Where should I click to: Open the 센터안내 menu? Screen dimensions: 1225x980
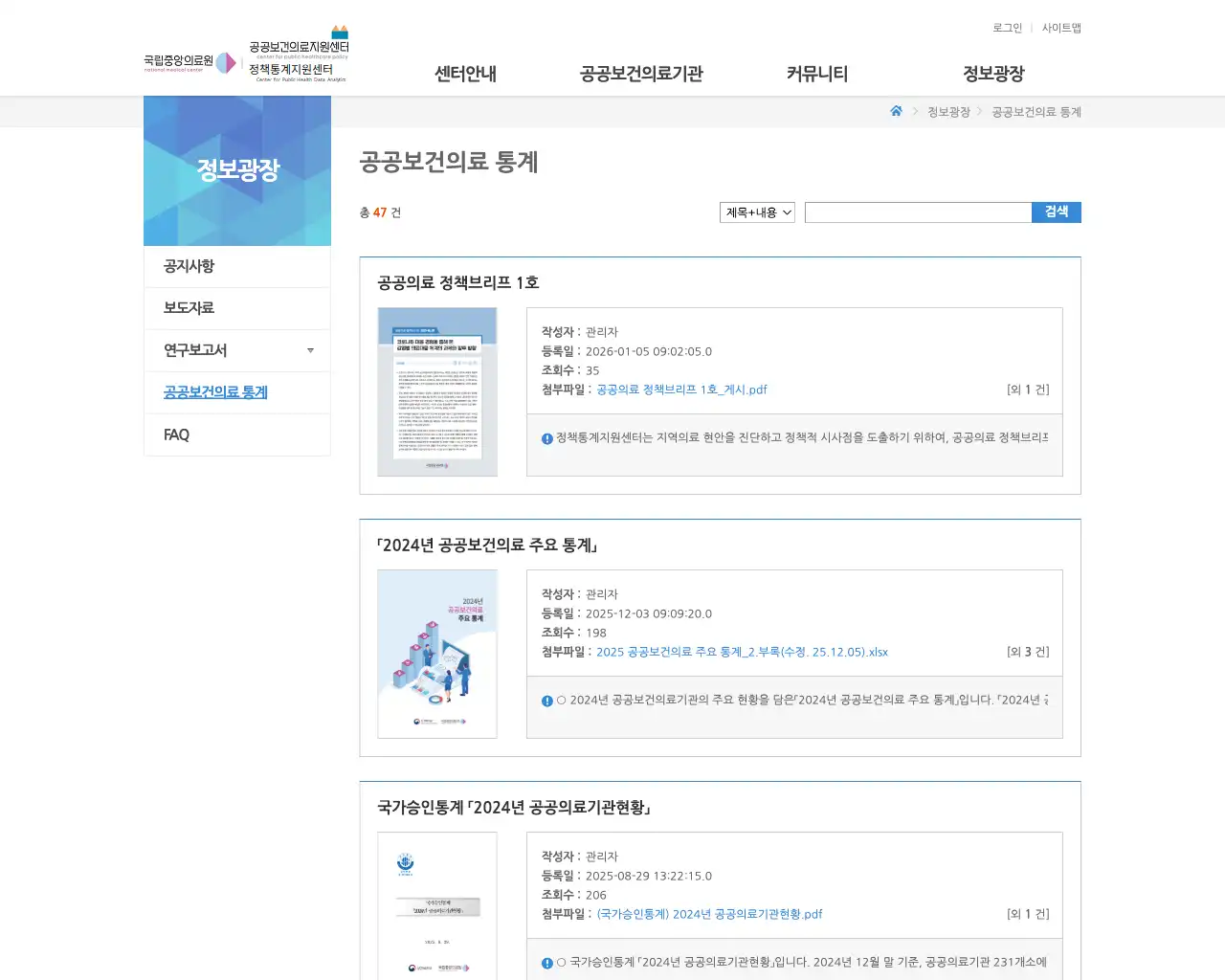464,74
